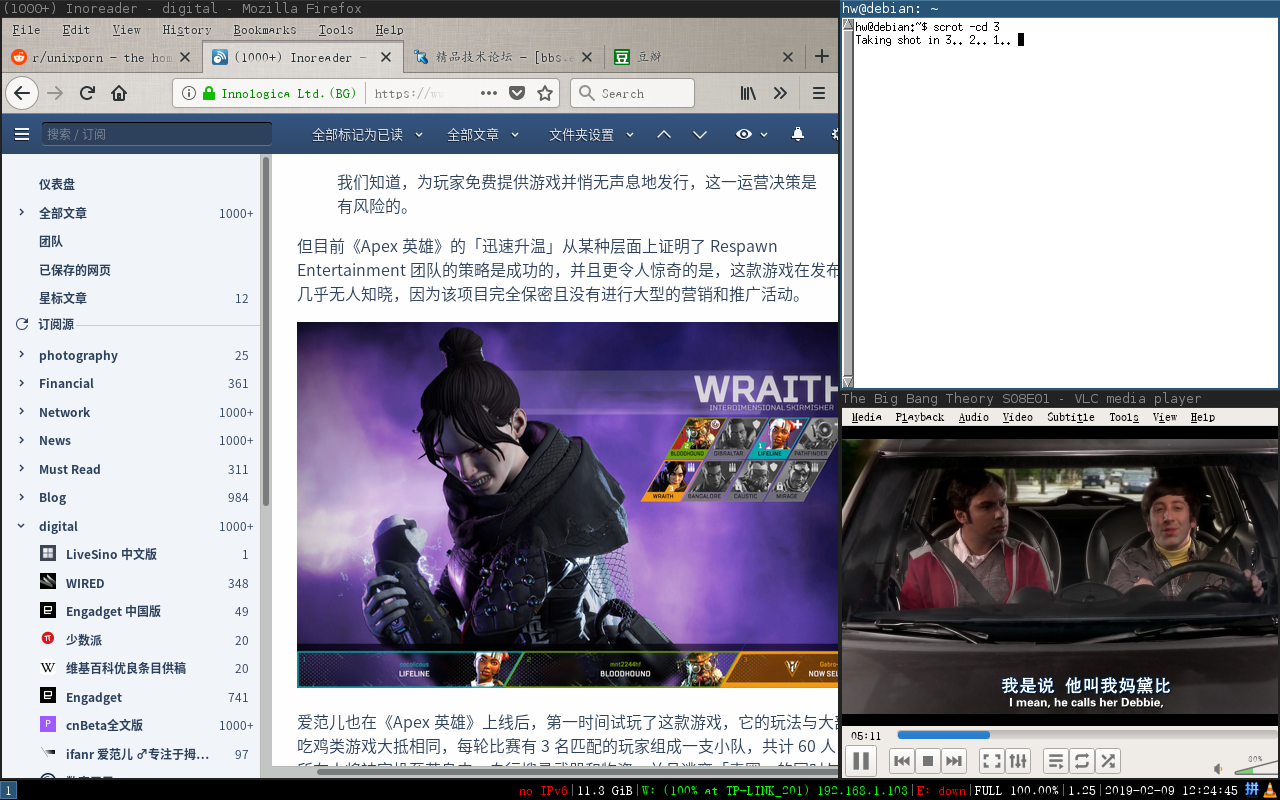Open the 全部标记为已读 dropdown
1280x800 pixels.
tap(368, 134)
